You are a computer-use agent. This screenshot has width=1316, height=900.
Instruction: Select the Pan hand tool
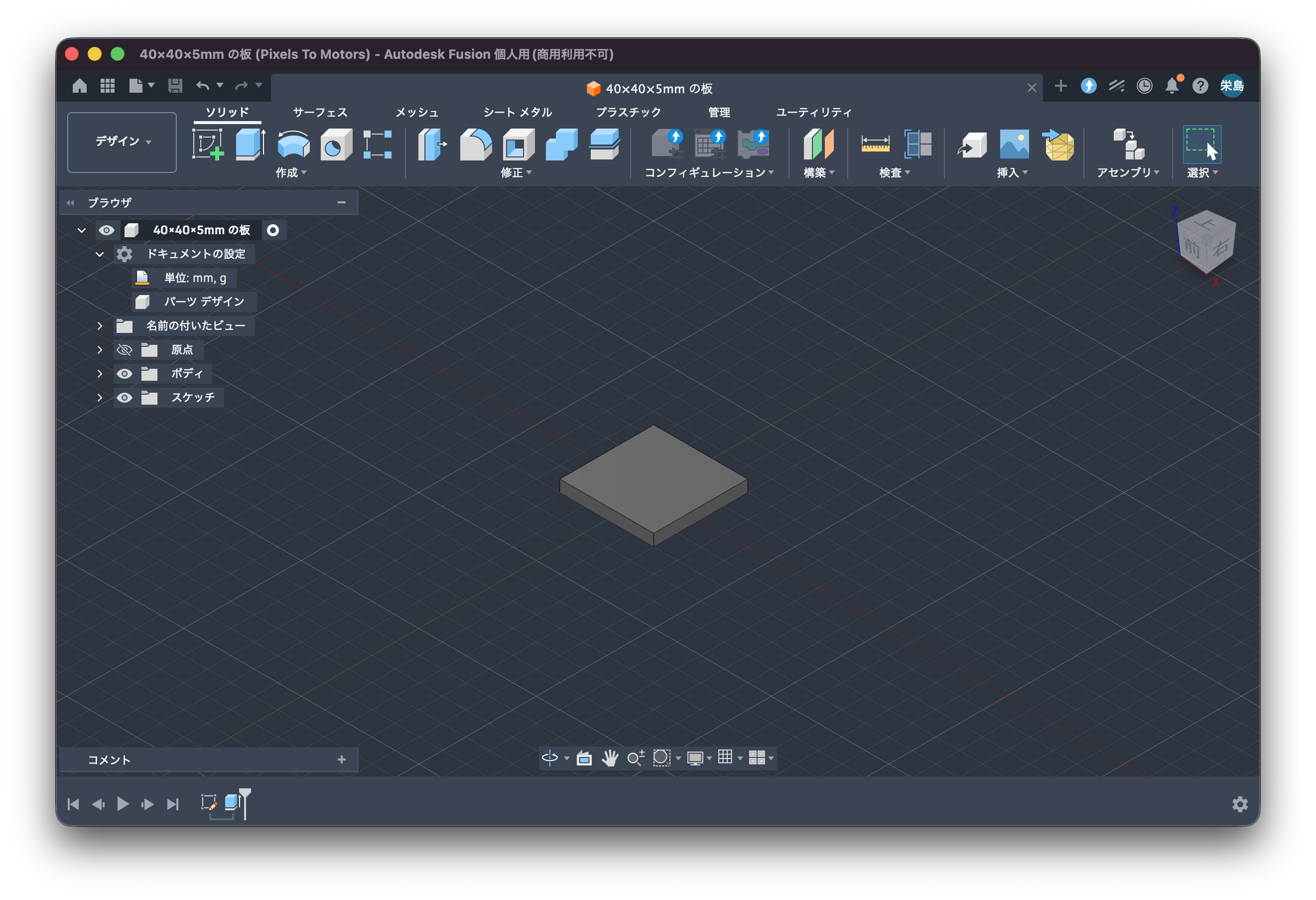(610, 758)
